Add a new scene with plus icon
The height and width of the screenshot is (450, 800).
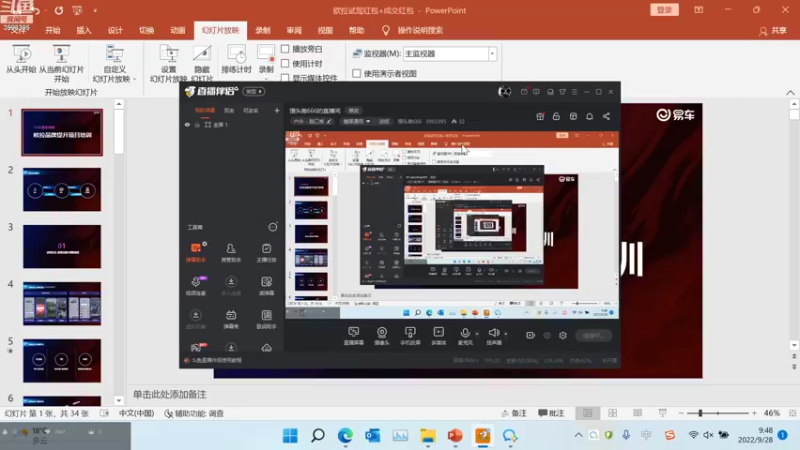(x=277, y=110)
